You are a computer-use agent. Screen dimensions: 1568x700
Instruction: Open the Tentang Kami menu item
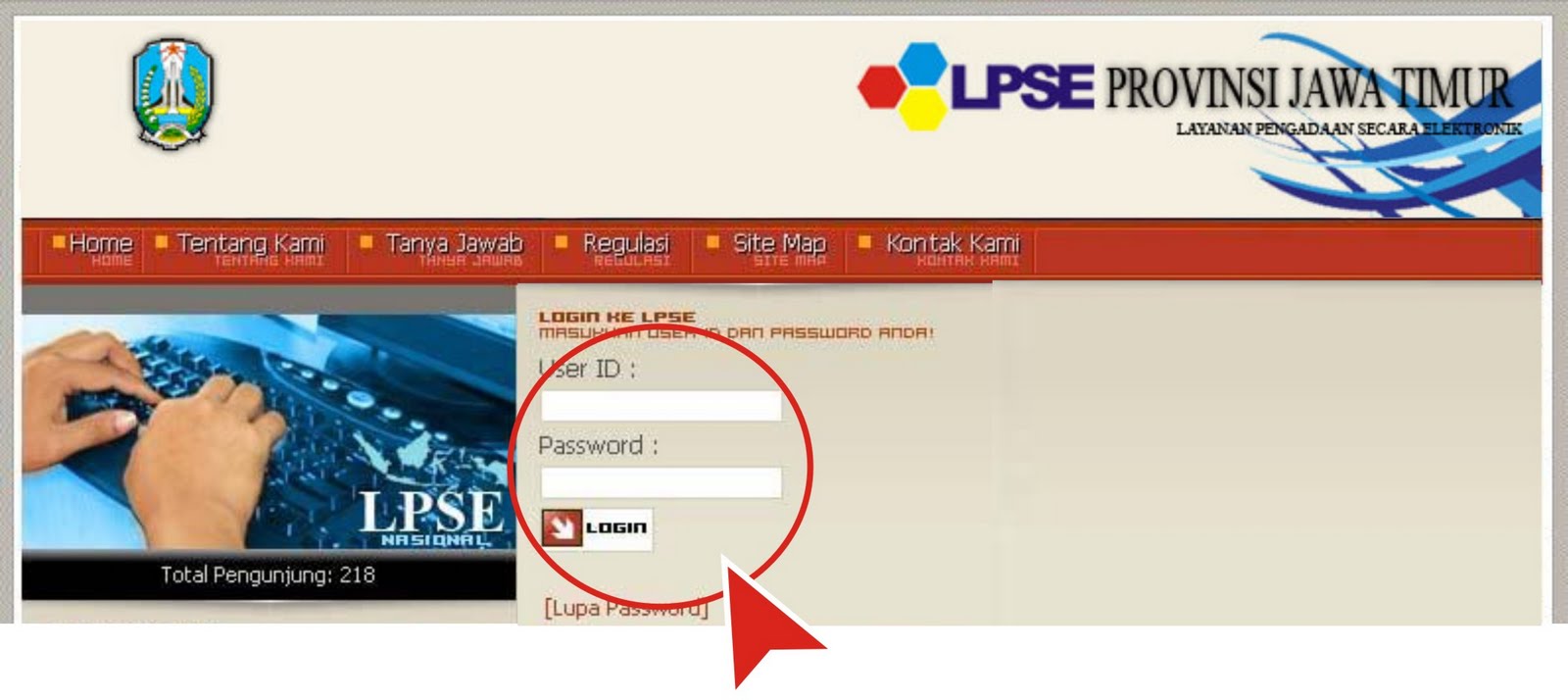[x=250, y=243]
